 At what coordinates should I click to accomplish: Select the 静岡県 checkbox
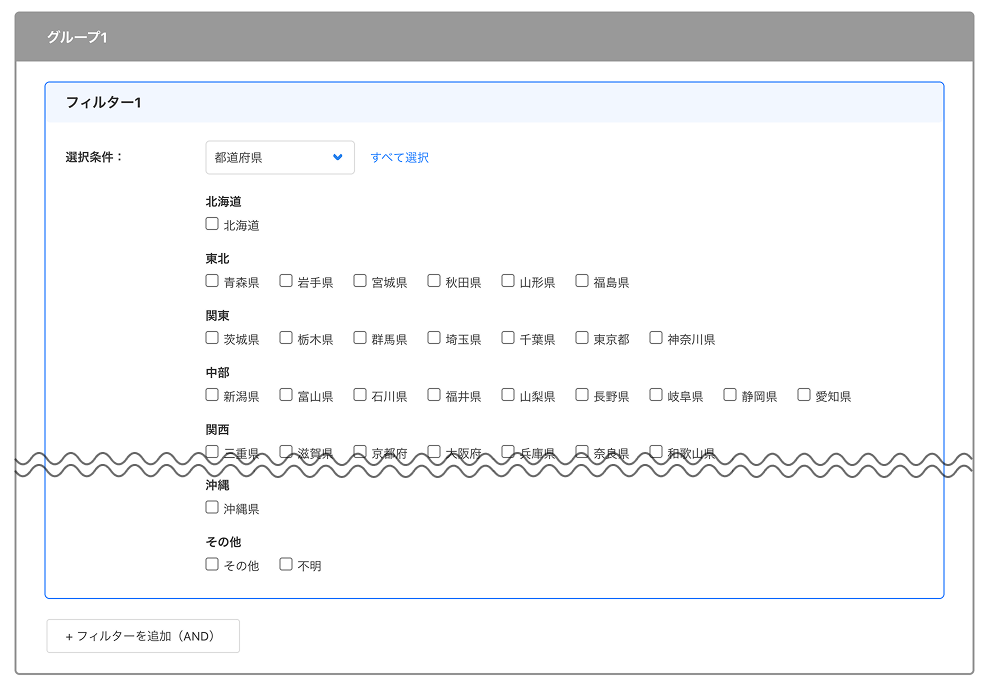pos(730,395)
